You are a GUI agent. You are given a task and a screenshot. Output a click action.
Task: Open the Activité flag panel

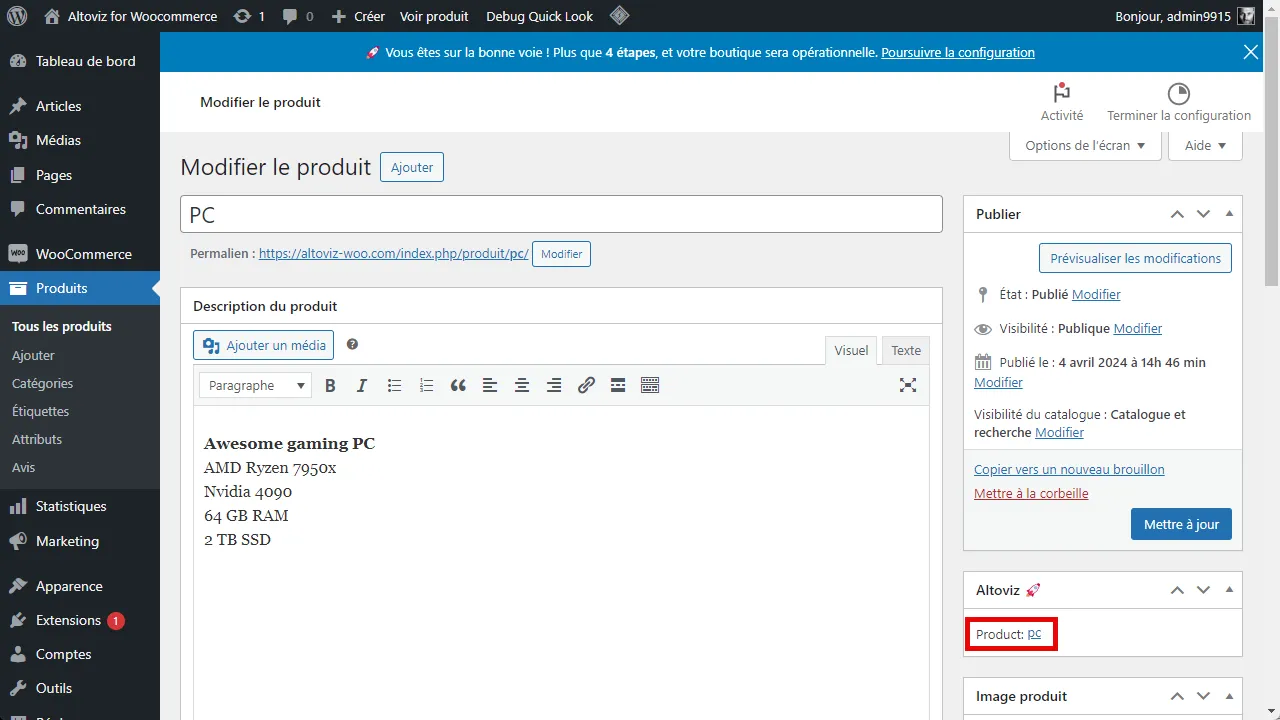(1062, 102)
